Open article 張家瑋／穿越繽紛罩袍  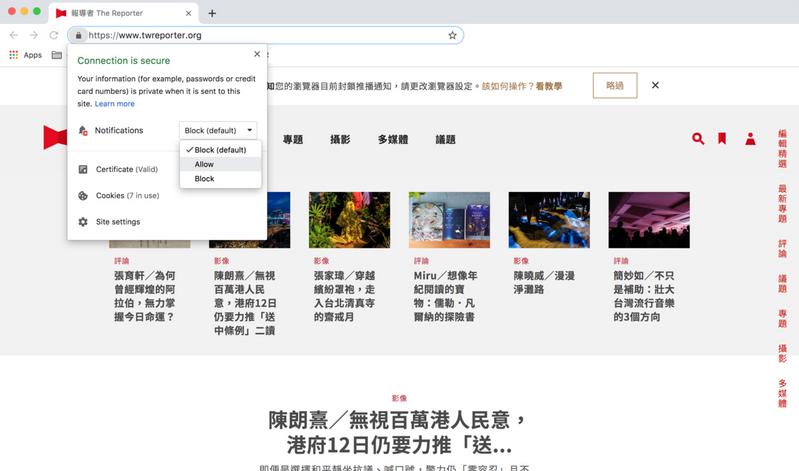coord(344,296)
